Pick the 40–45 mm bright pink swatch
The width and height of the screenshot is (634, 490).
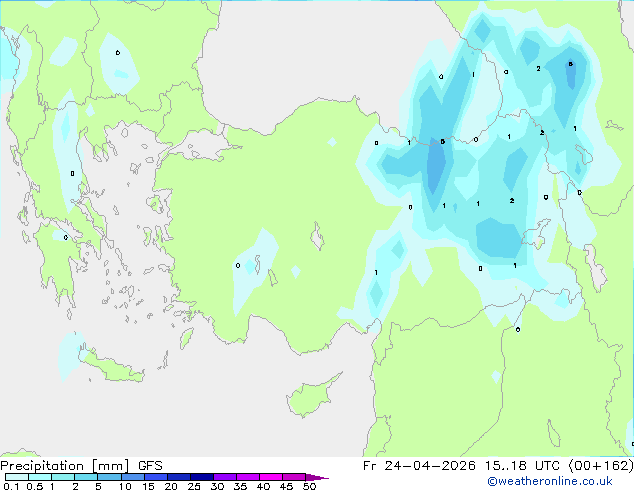tap(271, 477)
